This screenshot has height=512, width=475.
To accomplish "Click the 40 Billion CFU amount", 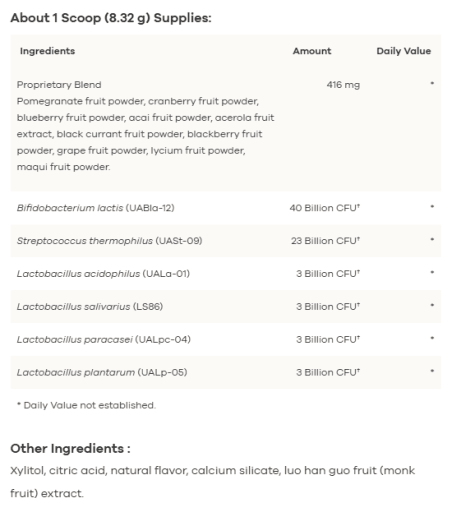I will coord(324,208).
